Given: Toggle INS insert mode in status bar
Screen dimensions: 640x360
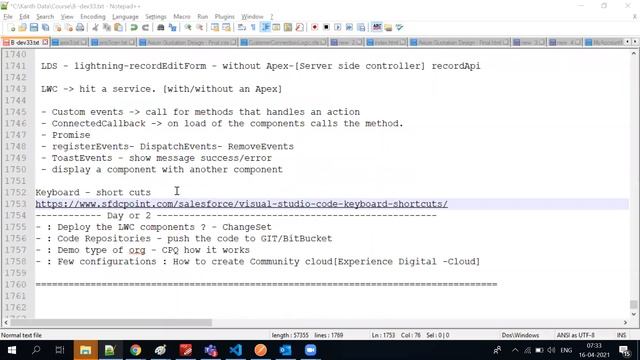Looking at the screenshot, I should [621, 335].
